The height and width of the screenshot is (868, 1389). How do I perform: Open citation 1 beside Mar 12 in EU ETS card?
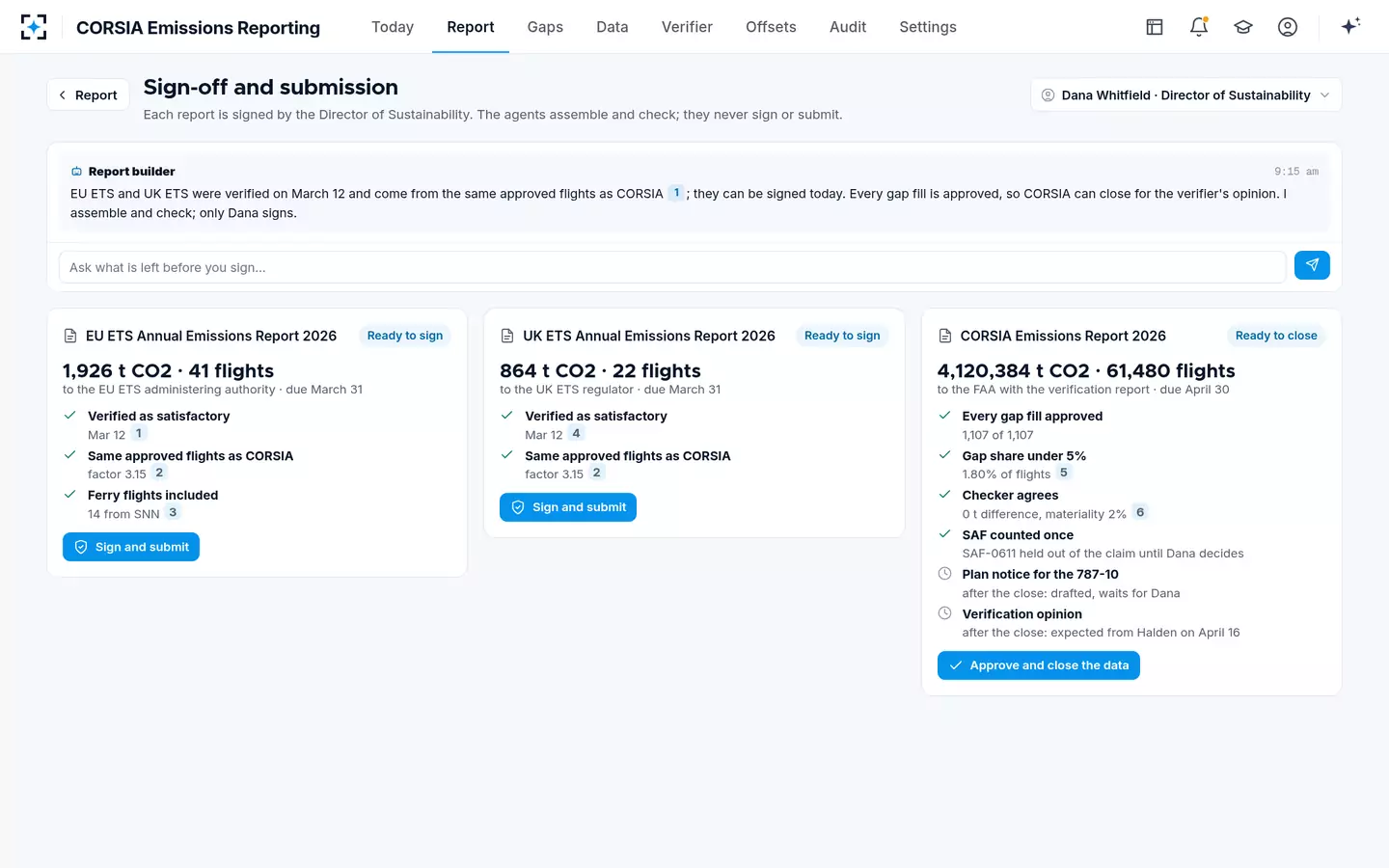[139, 434]
